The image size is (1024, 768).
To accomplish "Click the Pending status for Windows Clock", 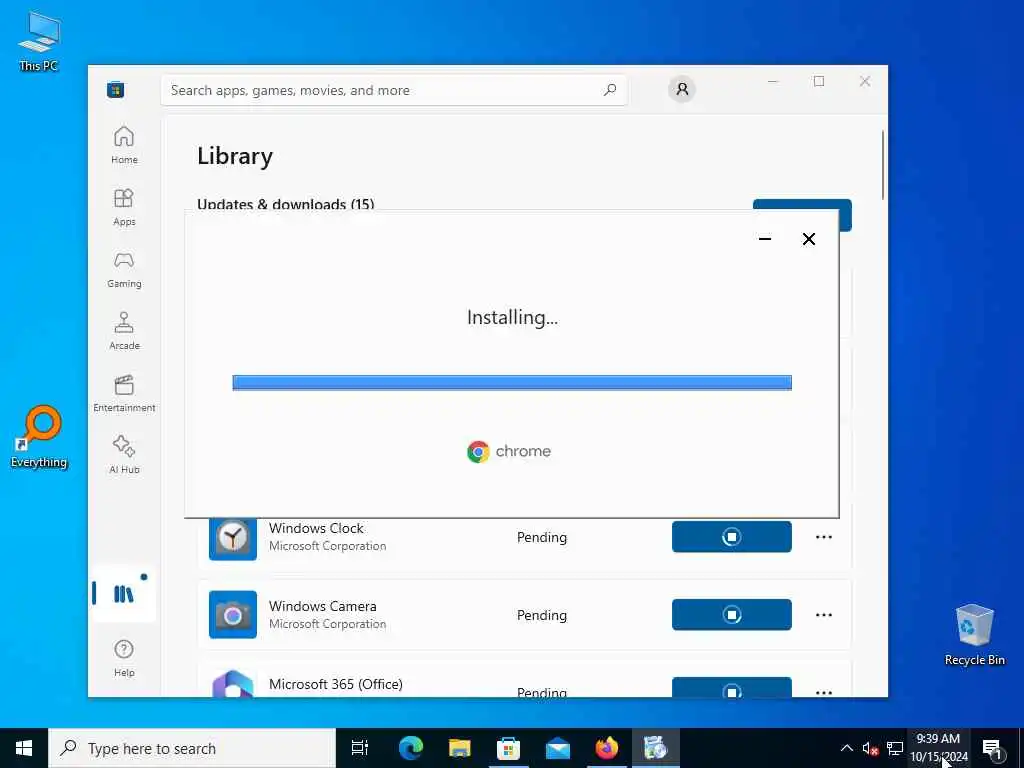I will coord(541,537).
